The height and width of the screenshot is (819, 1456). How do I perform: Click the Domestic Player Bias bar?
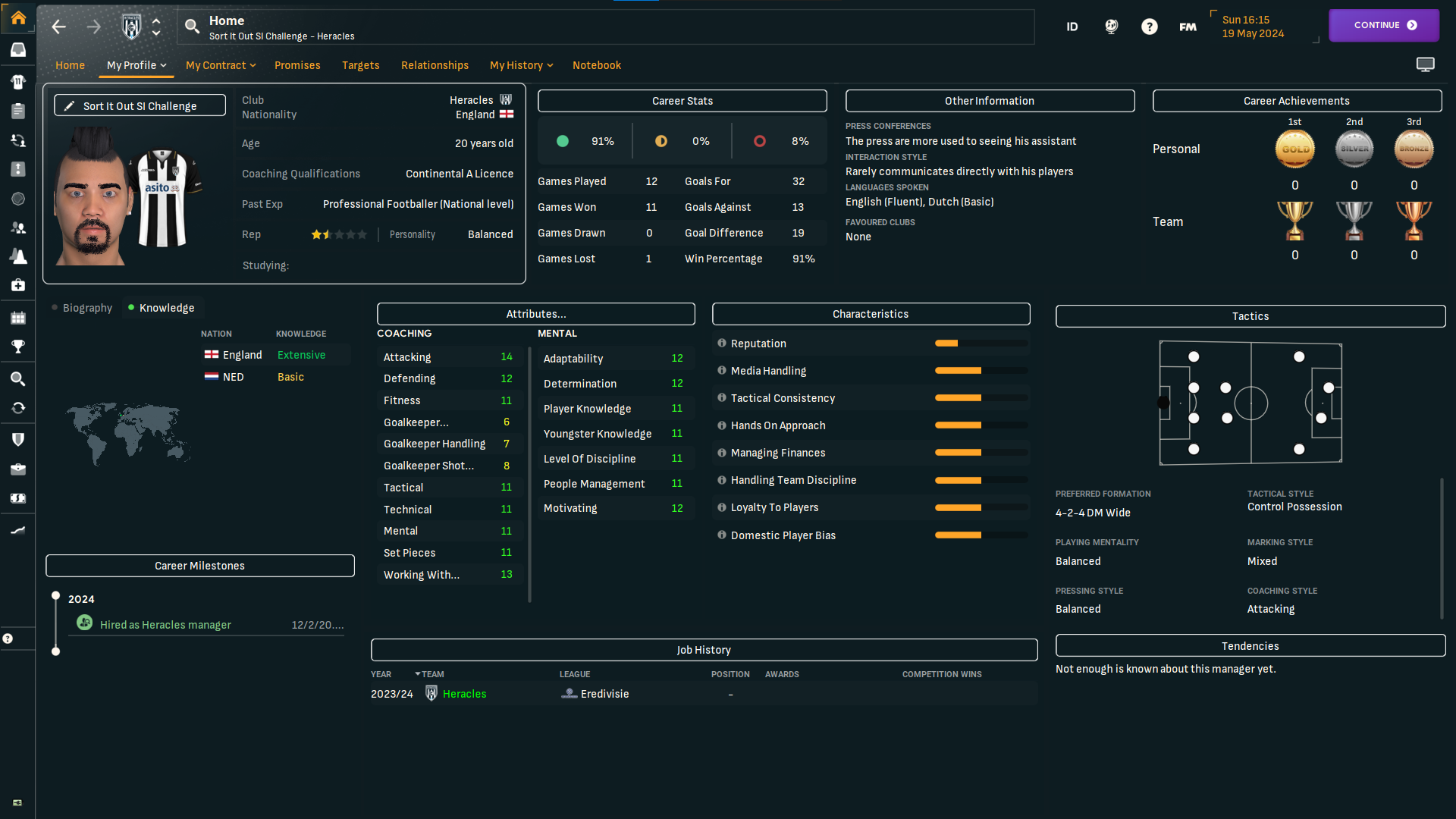click(x=981, y=535)
